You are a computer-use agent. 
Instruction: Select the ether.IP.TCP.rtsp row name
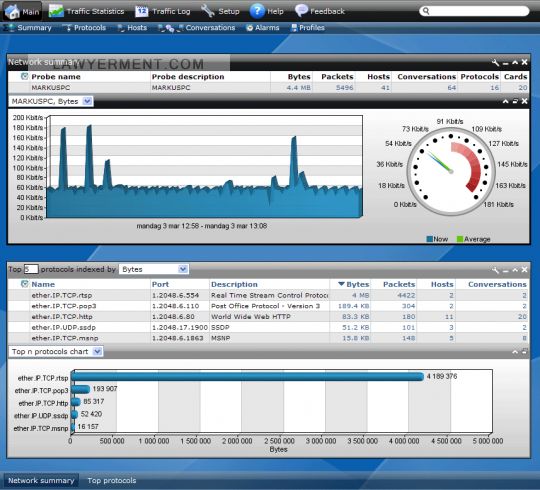pos(62,295)
